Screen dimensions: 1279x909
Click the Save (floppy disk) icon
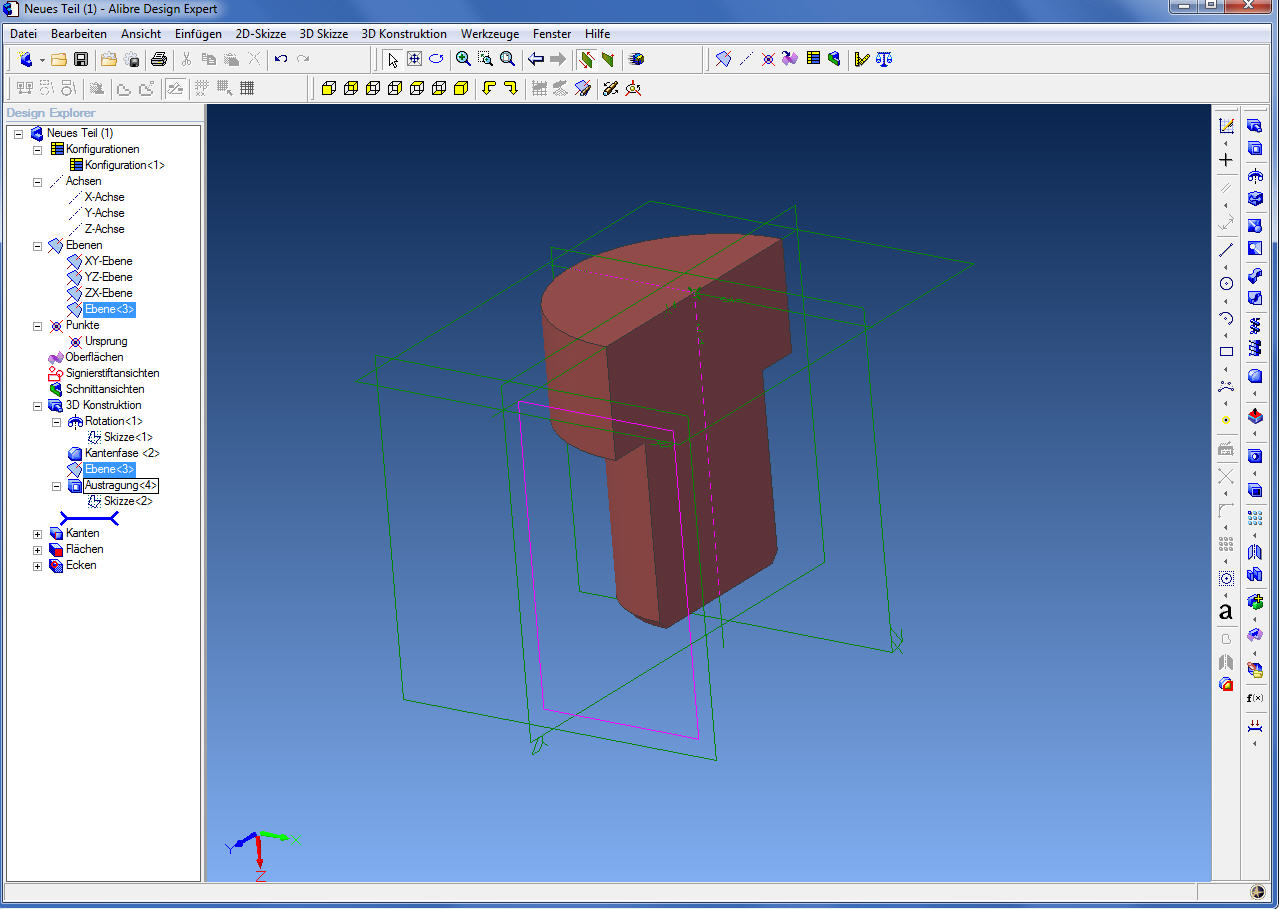coord(81,59)
